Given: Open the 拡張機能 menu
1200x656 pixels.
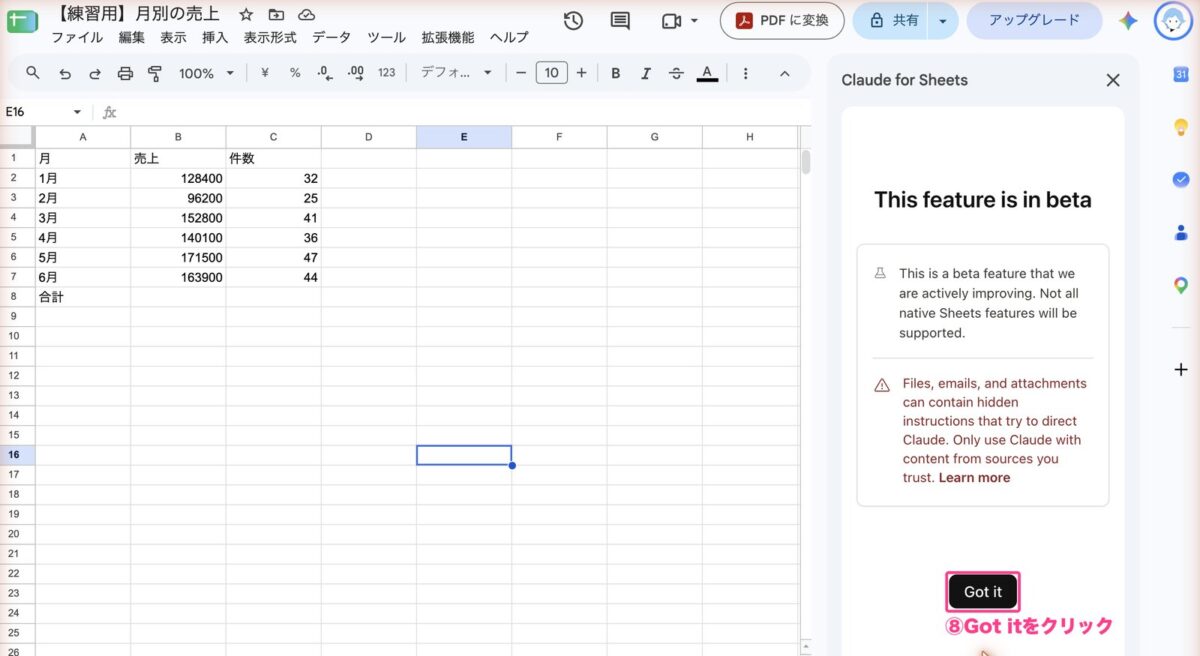Looking at the screenshot, I should (448, 37).
